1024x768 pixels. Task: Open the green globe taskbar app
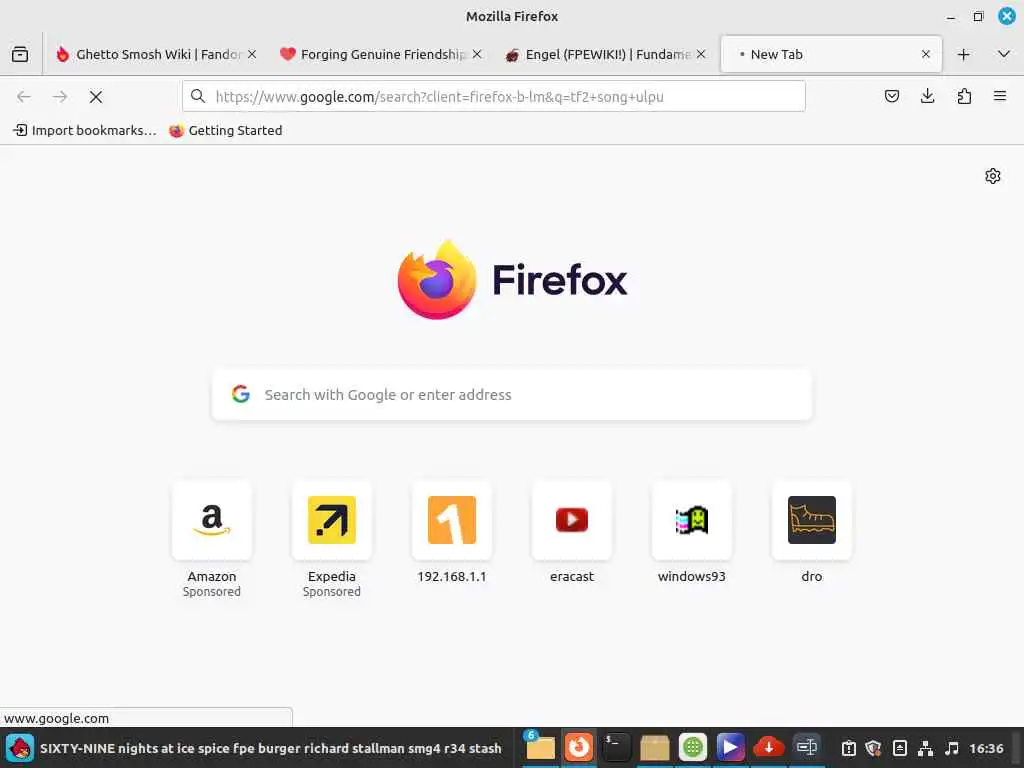(692, 748)
